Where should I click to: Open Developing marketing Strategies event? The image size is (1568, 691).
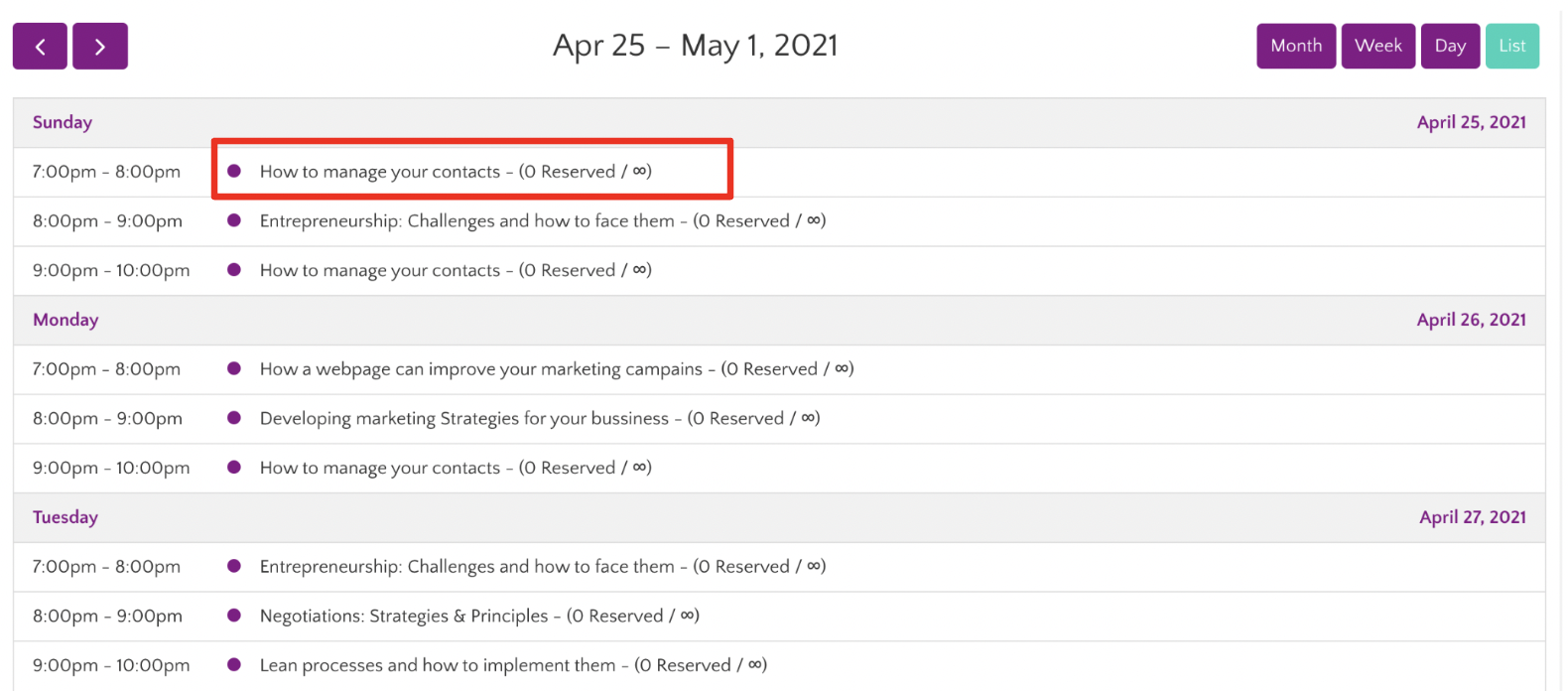539,419
